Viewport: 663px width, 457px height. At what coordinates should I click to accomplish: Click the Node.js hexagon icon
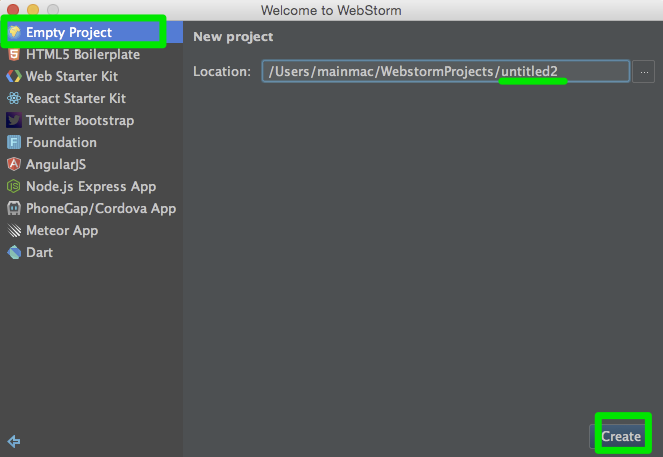pyautogui.click(x=14, y=186)
